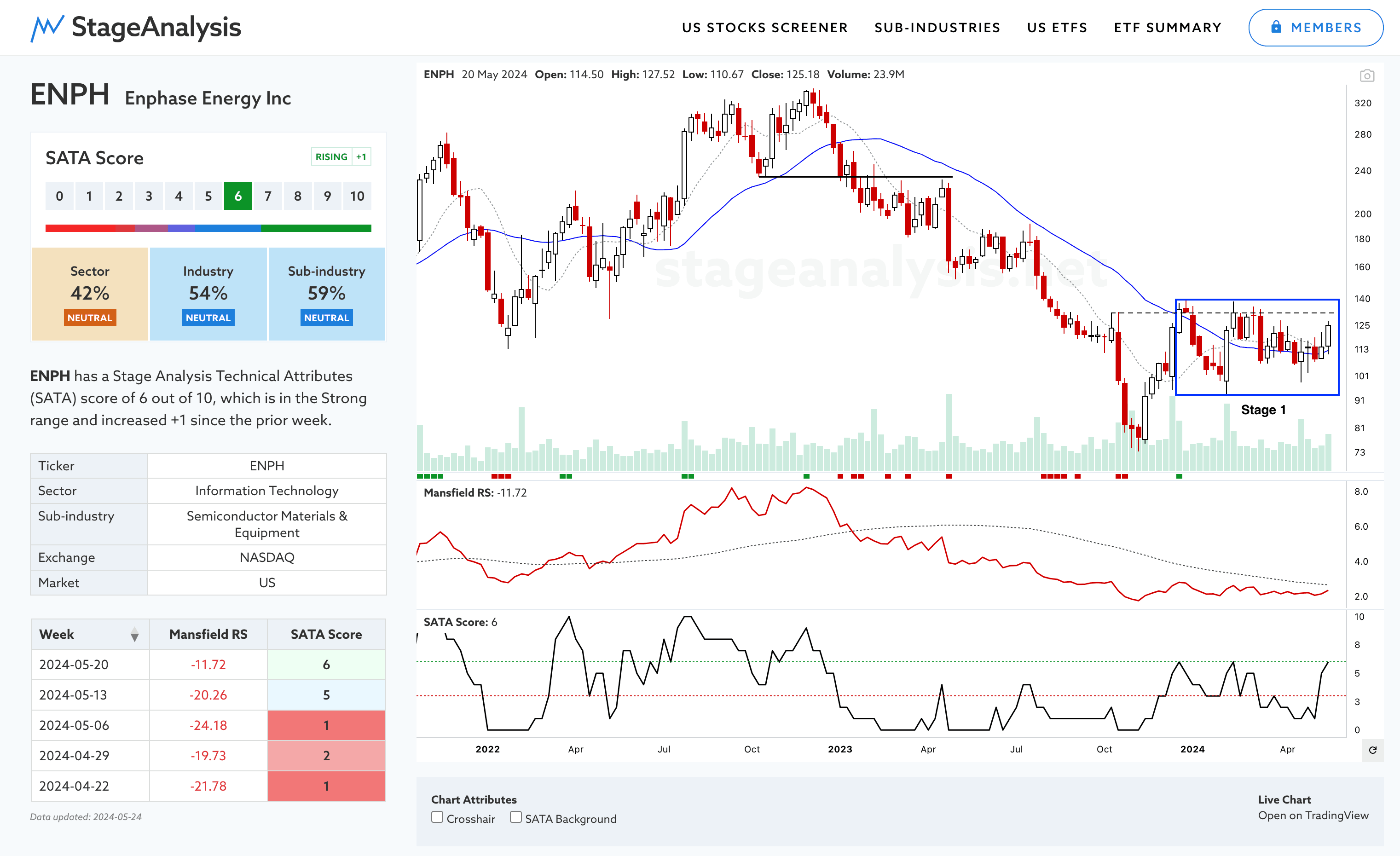Click the SATA Score column header
This screenshot has width=1400, height=856.
pyautogui.click(x=326, y=635)
